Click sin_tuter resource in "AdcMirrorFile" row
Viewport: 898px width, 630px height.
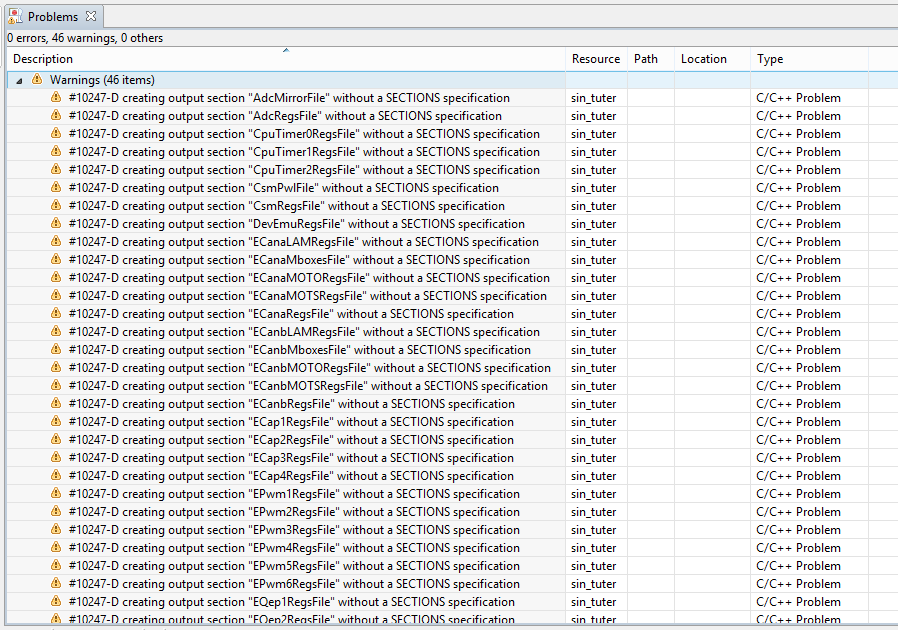point(593,98)
